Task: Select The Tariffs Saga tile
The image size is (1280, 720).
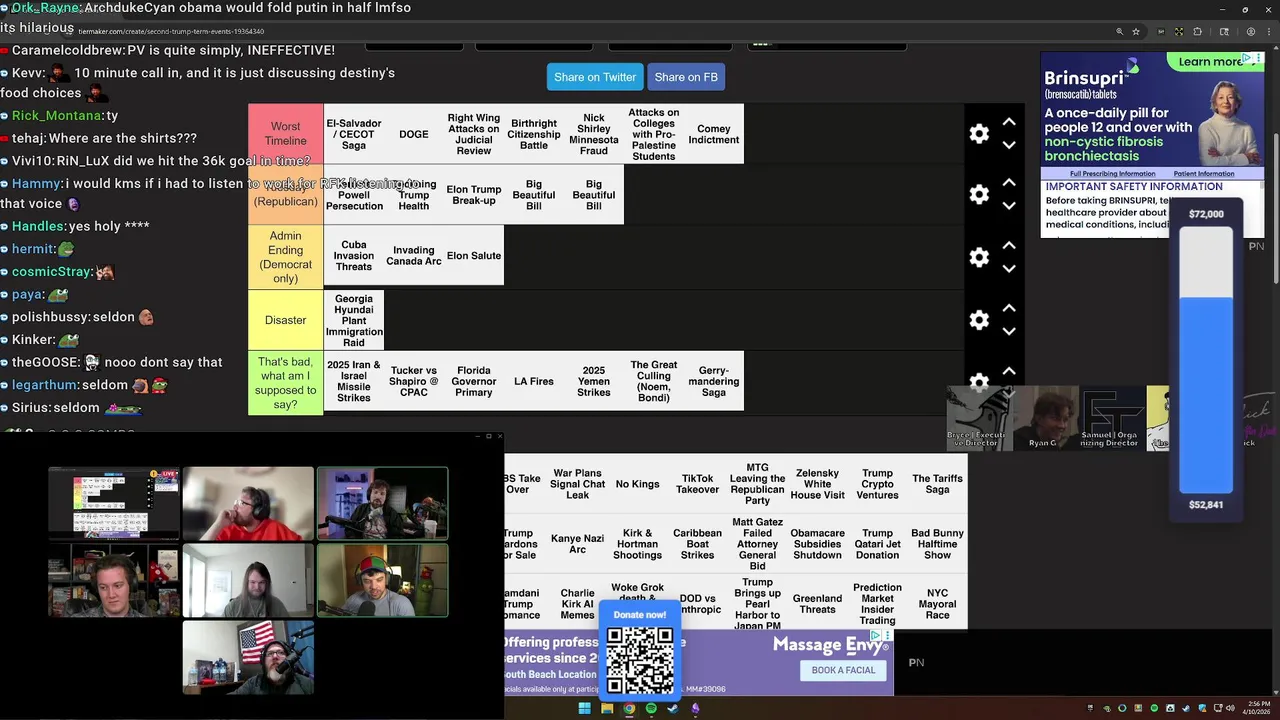Action: [938, 484]
